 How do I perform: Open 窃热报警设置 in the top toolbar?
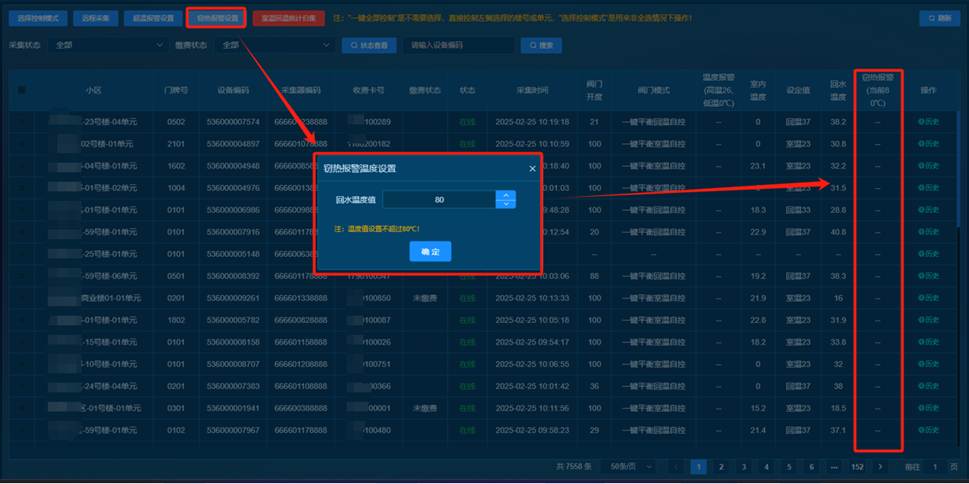[216, 19]
